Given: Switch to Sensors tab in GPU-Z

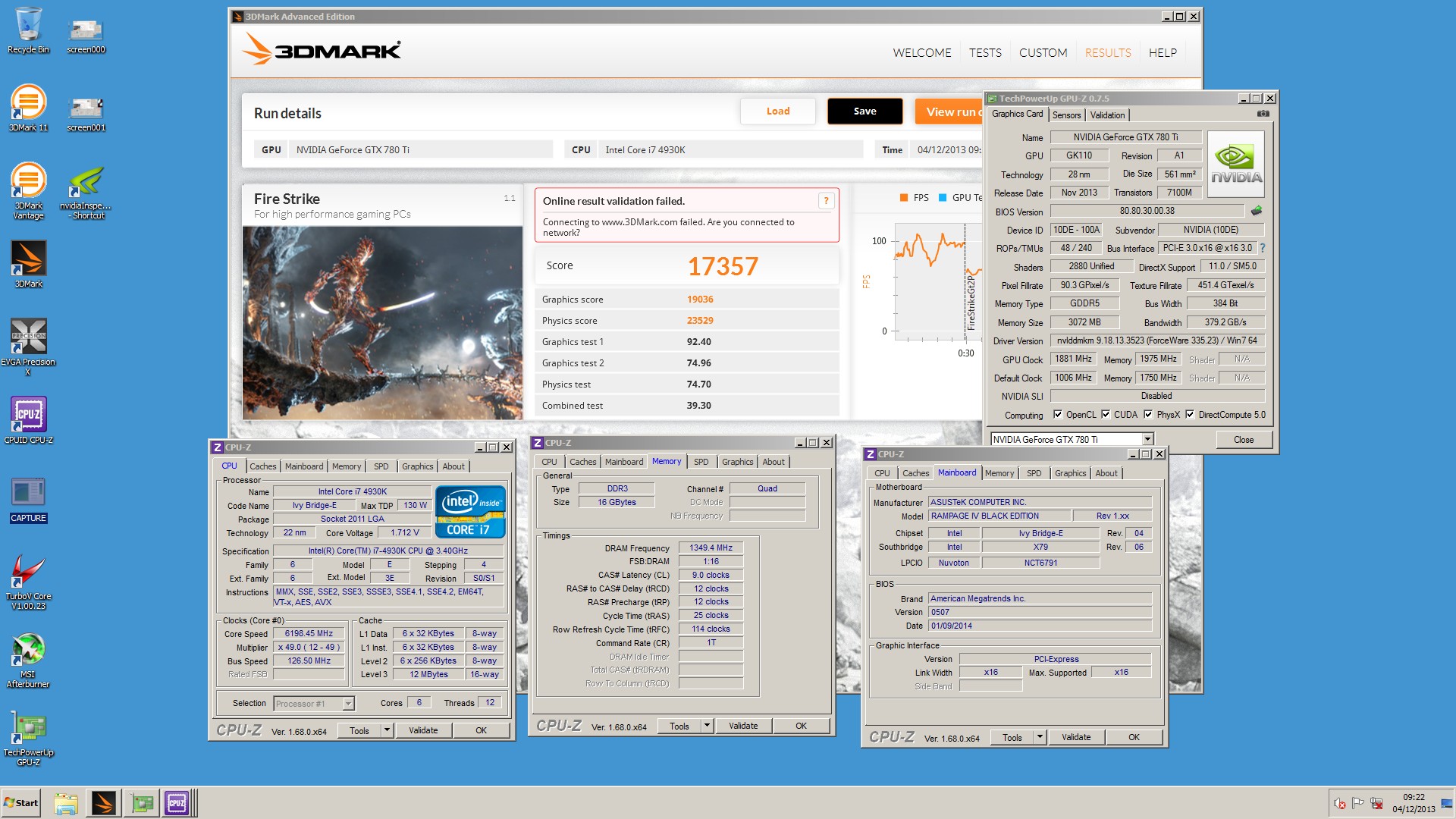Looking at the screenshot, I should click(x=1066, y=115).
